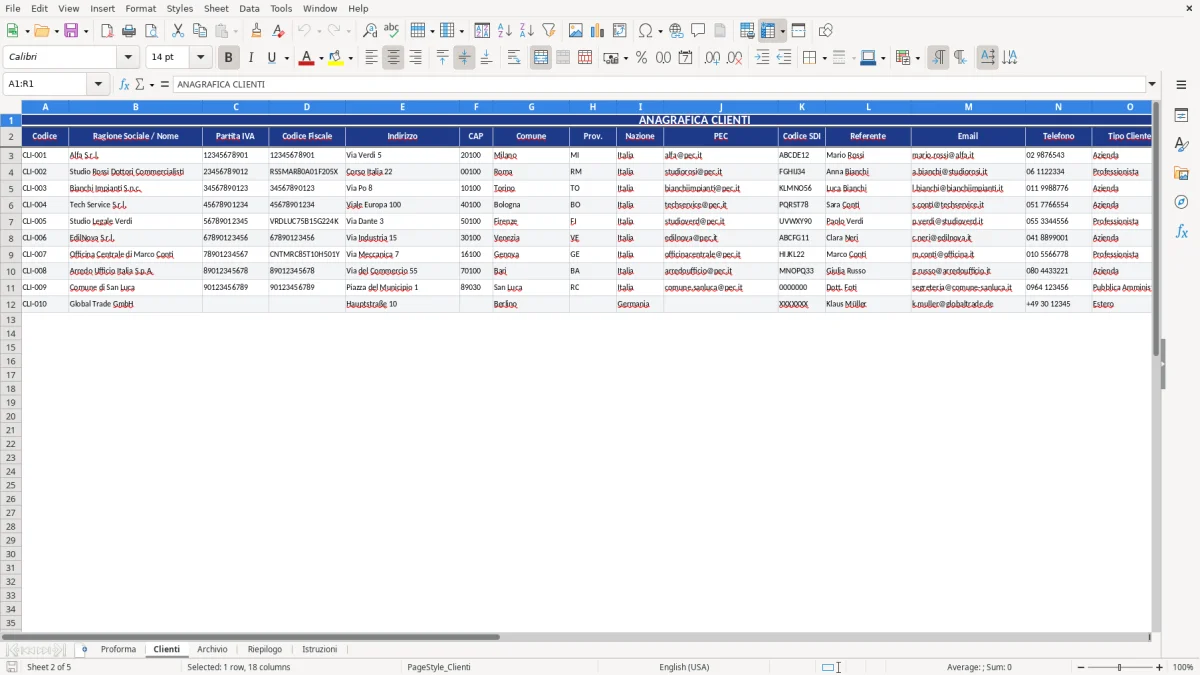
Task: Switch to the Archivio sheet tab
Action: 212,649
